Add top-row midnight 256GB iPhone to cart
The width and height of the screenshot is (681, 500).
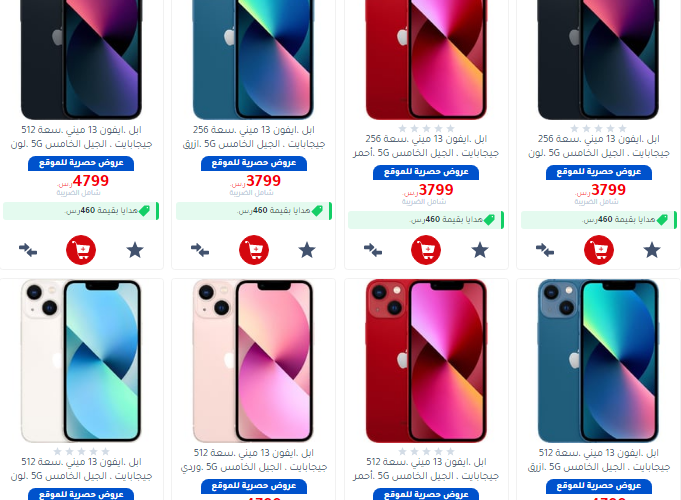pyautogui.click(x=599, y=250)
